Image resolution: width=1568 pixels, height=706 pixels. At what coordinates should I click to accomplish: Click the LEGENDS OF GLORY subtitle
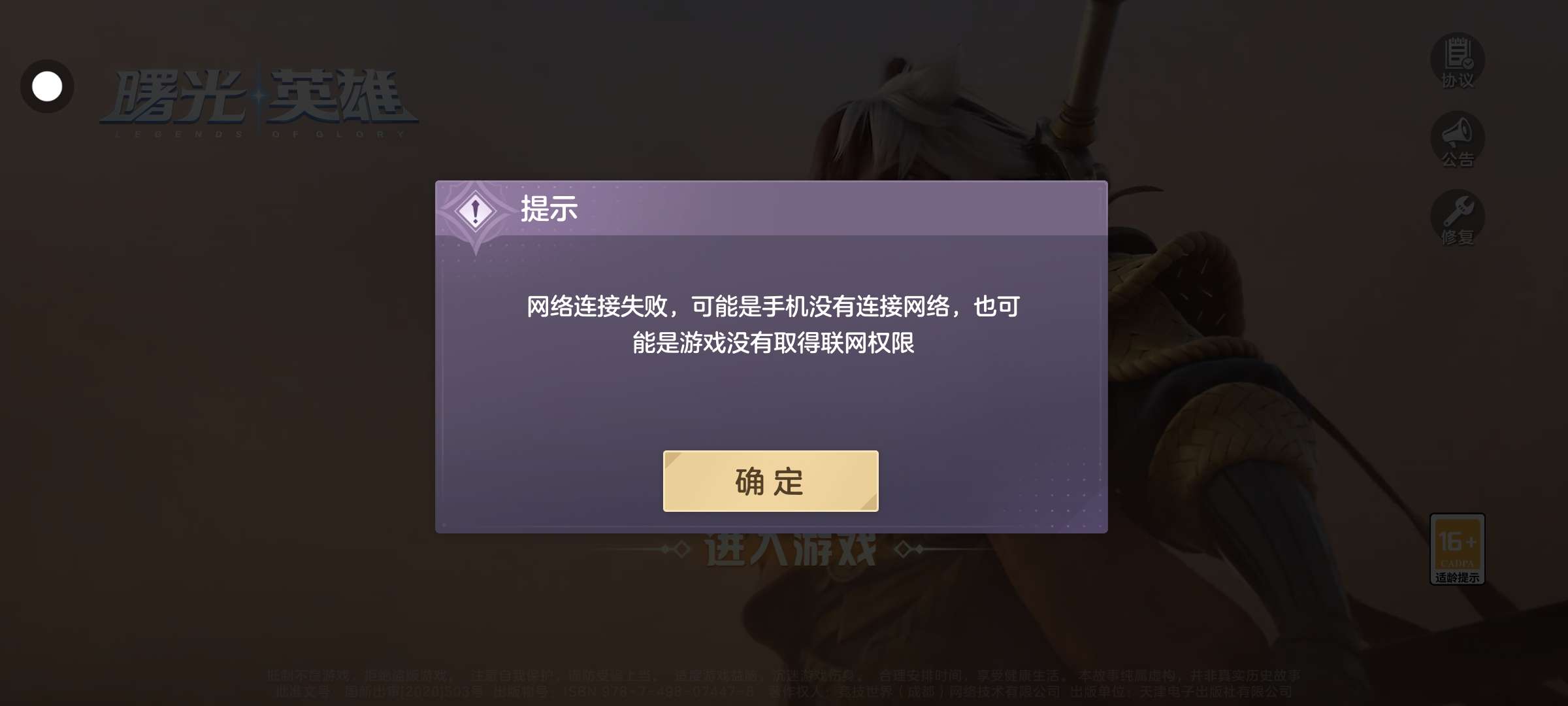pos(259,134)
